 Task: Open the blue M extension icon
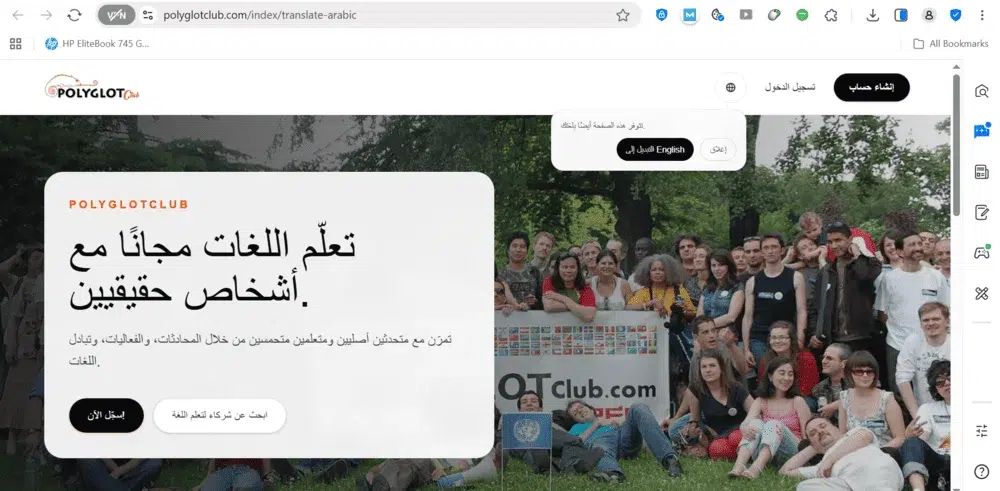coord(689,15)
